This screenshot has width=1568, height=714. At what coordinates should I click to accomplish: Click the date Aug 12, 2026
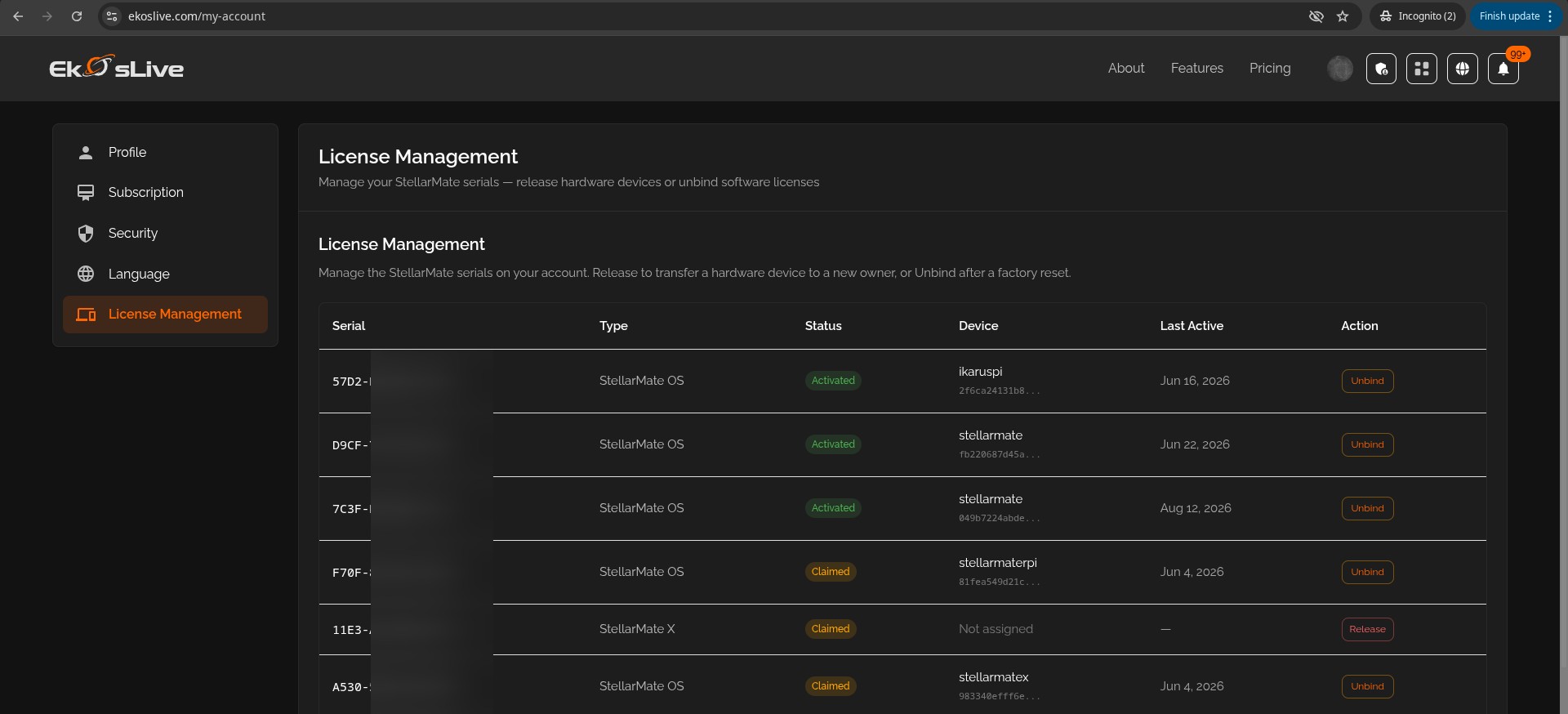coord(1196,508)
